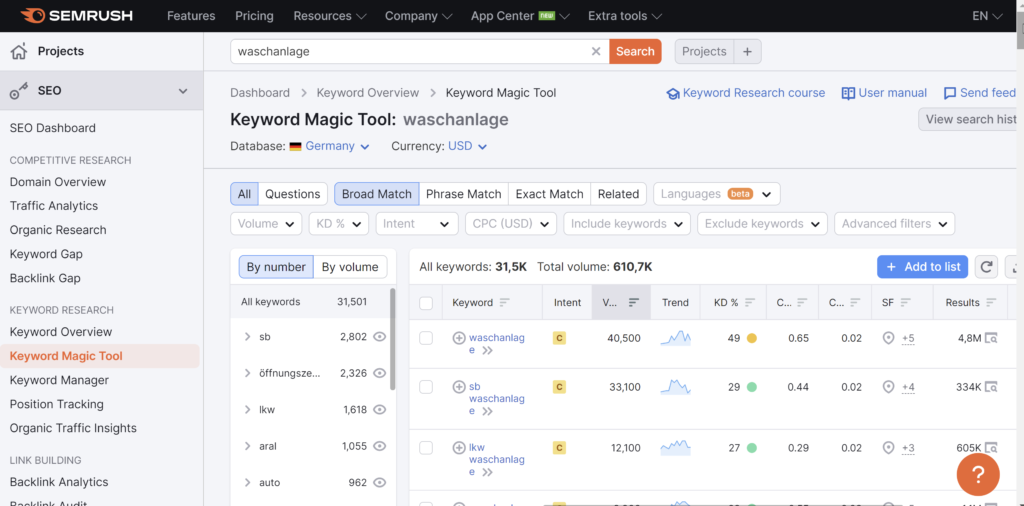The height and width of the screenshot is (506, 1024).
Task: Change the USD currency dropdown
Action: pyautogui.click(x=468, y=146)
